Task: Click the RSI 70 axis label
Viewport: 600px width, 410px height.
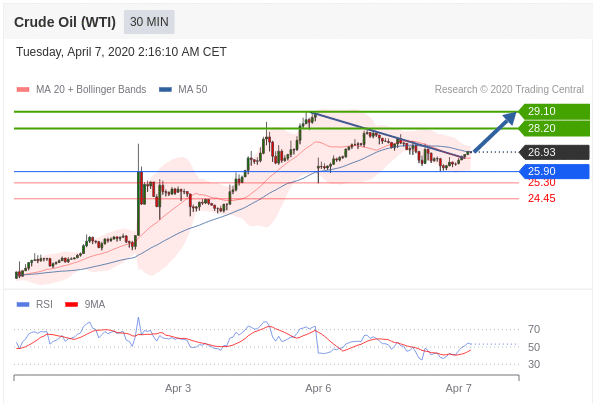Action: (x=534, y=329)
